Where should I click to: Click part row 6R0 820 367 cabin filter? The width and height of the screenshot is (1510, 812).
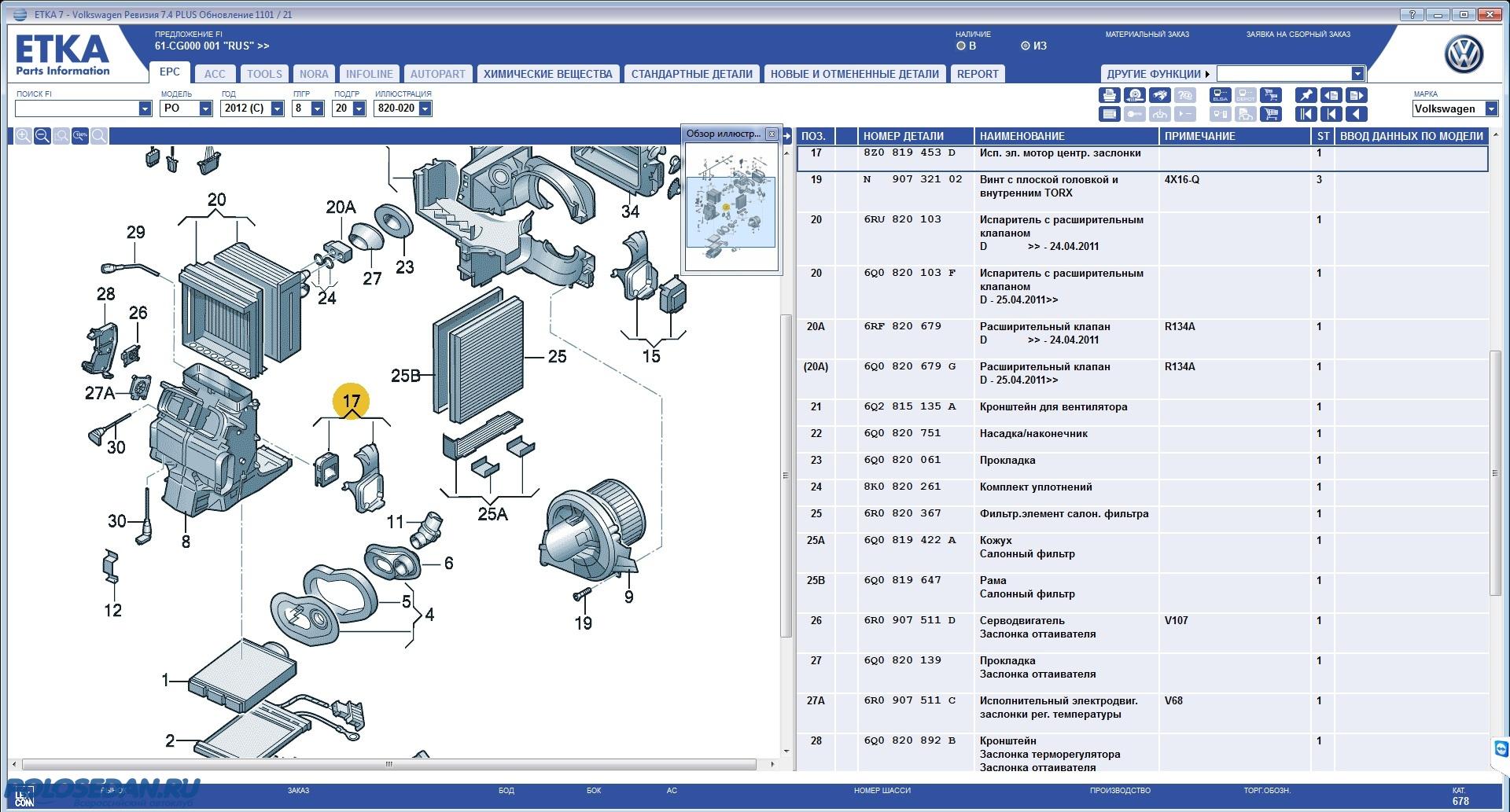[1063, 514]
